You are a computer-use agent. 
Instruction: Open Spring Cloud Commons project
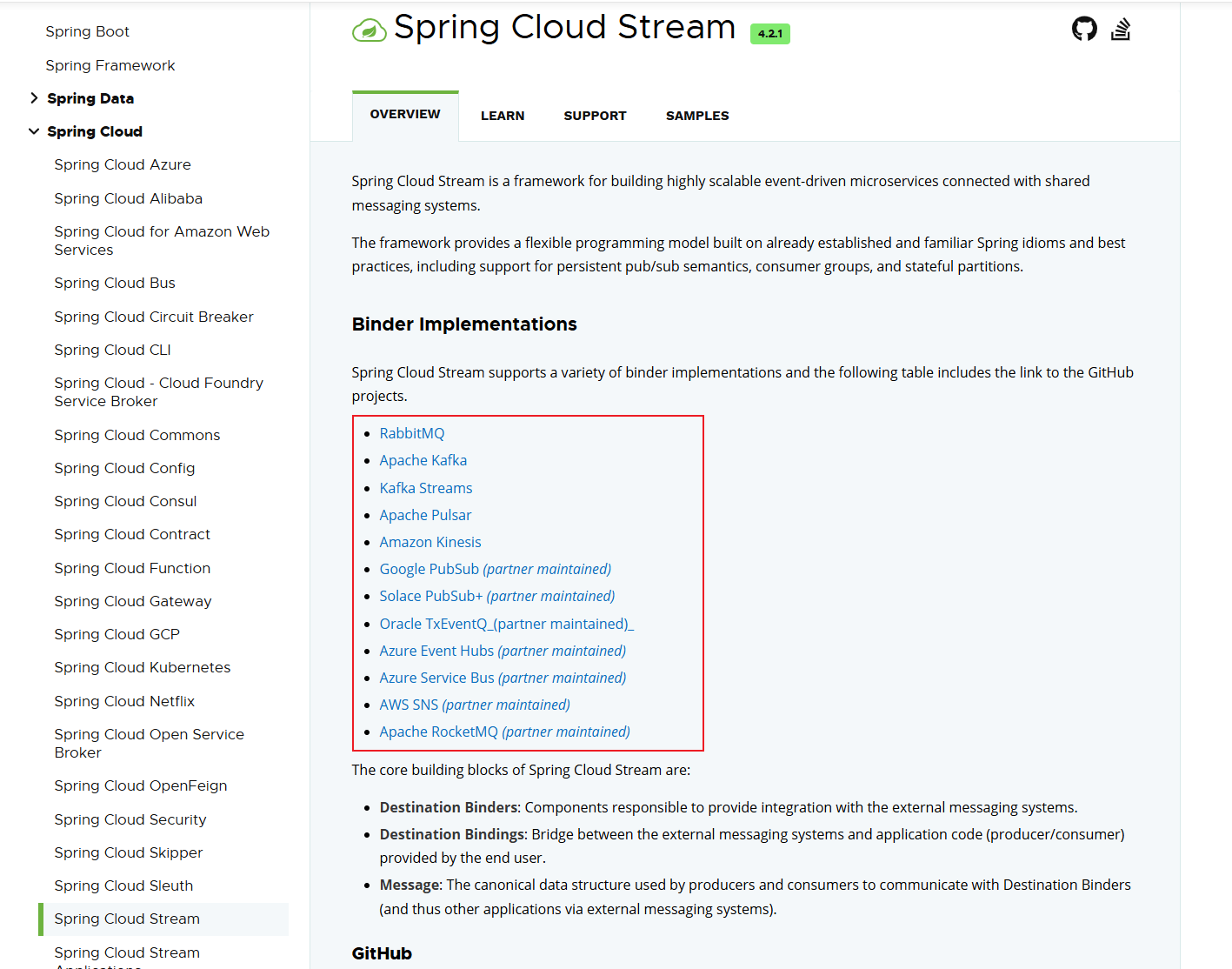[x=137, y=435]
